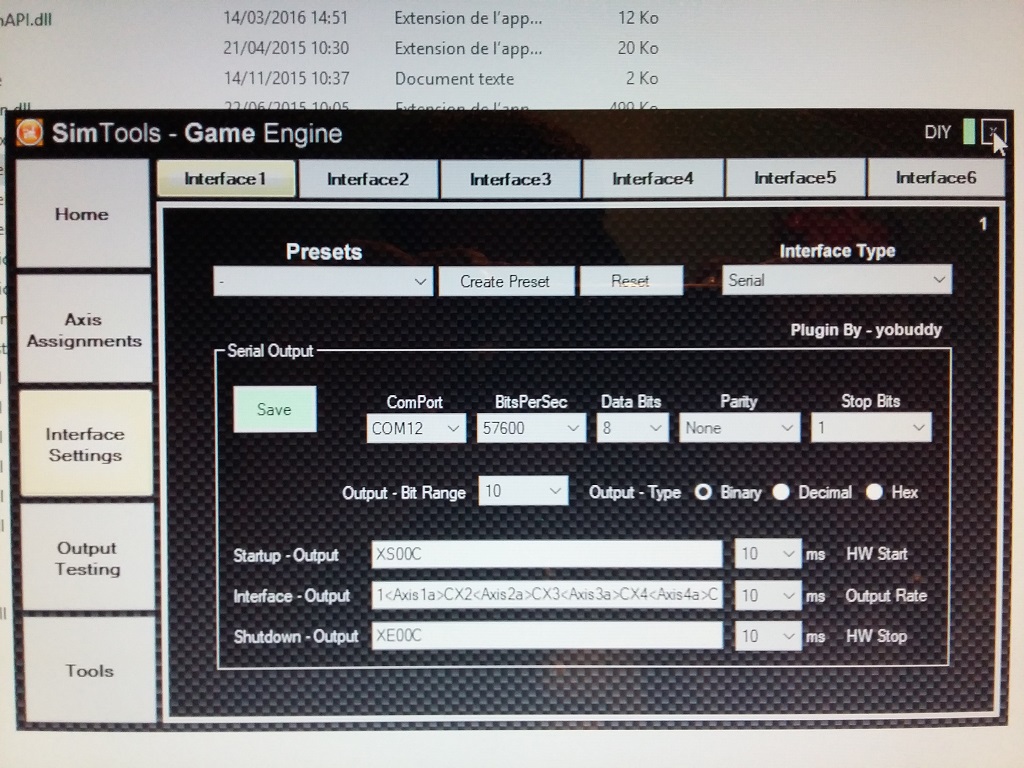Close the SimTools Game Engine window
Screen dimensions: 1024x768
993,133
